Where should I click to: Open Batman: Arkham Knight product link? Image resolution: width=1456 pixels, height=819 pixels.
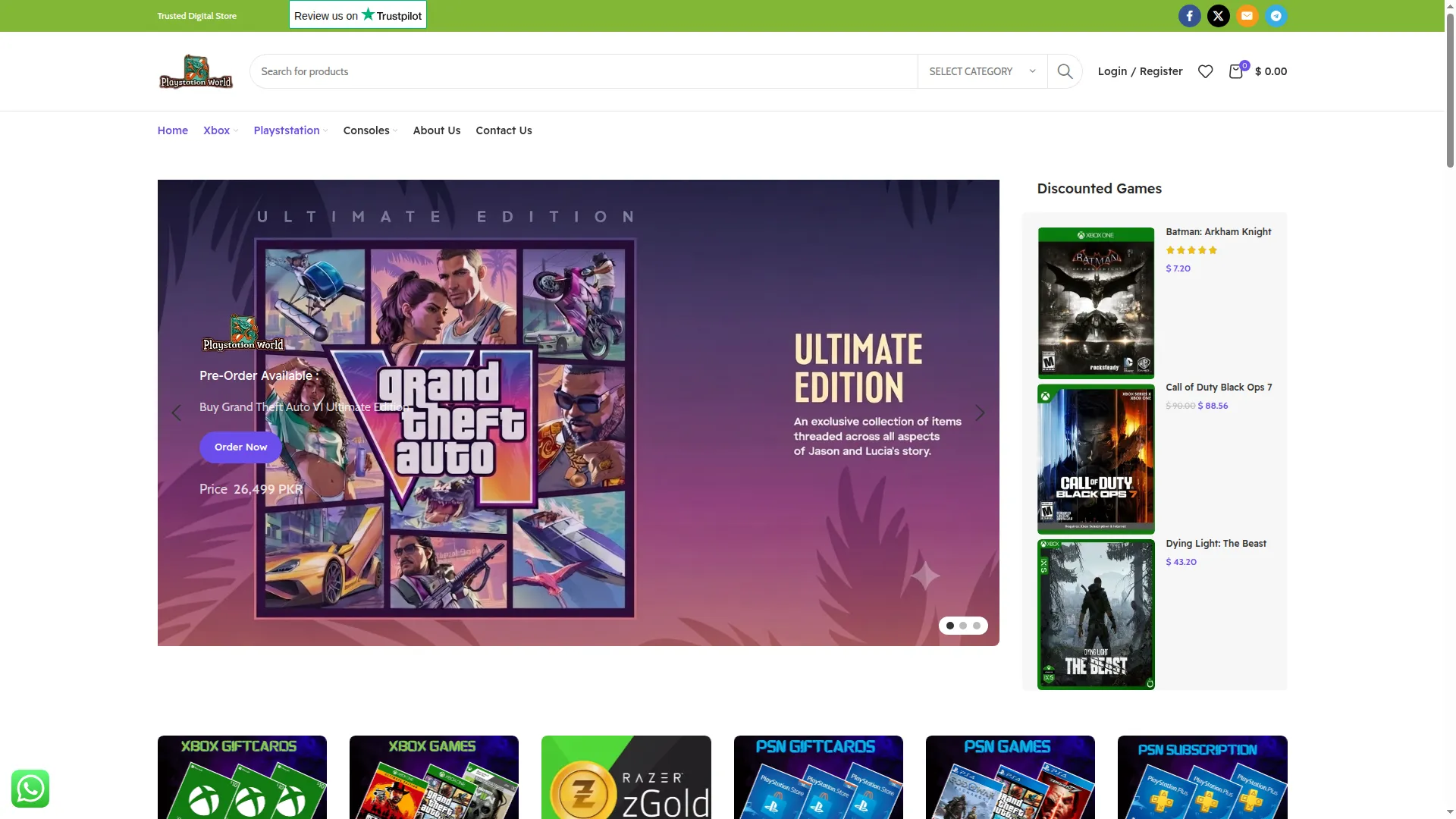[1219, 232]
